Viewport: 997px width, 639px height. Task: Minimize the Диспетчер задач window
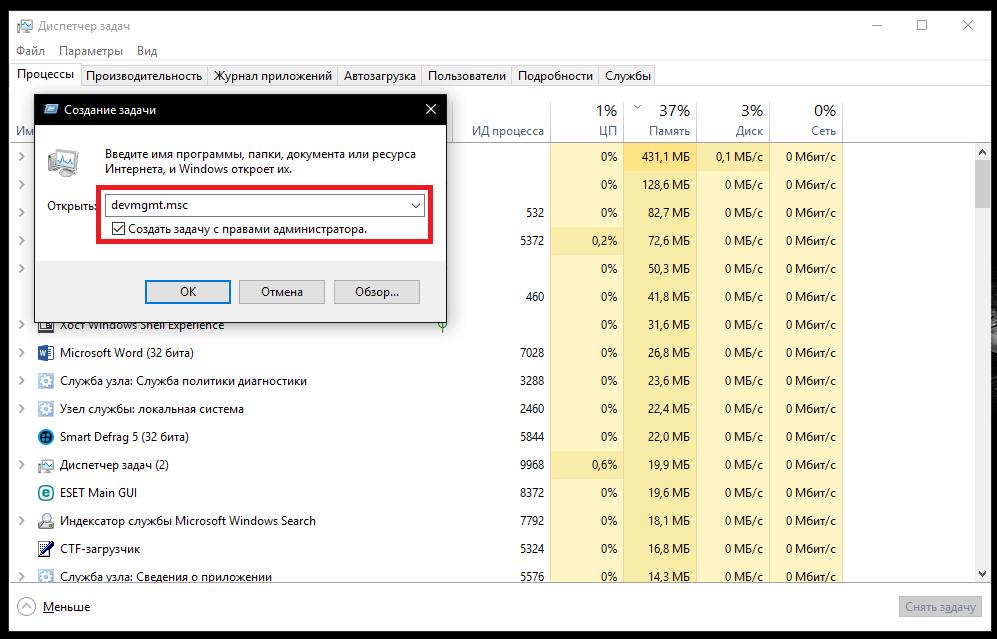pyautogui.click(x=877, y=26)
